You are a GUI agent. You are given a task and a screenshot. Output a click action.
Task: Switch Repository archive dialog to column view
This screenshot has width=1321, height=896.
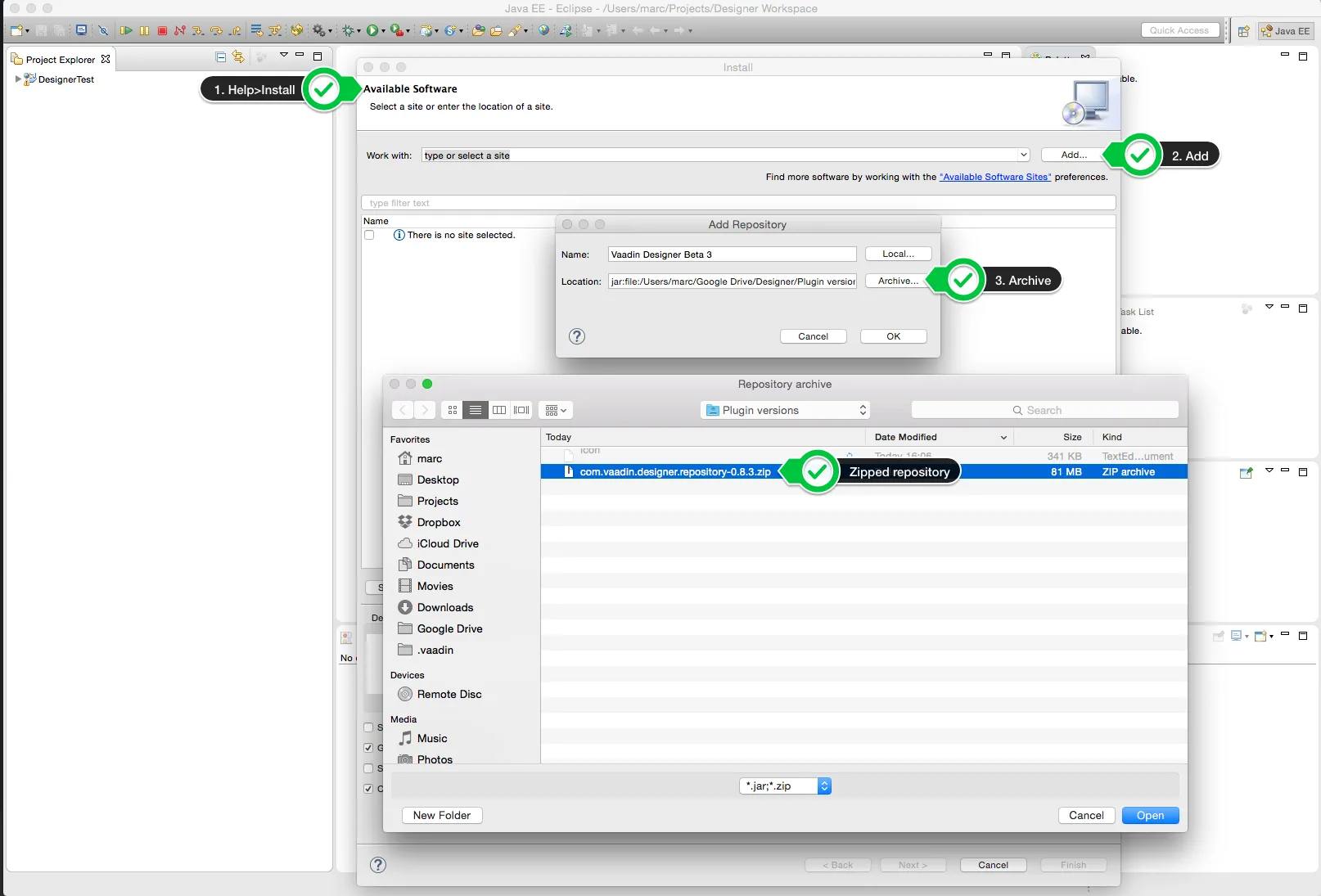click(x=499, y=410)
